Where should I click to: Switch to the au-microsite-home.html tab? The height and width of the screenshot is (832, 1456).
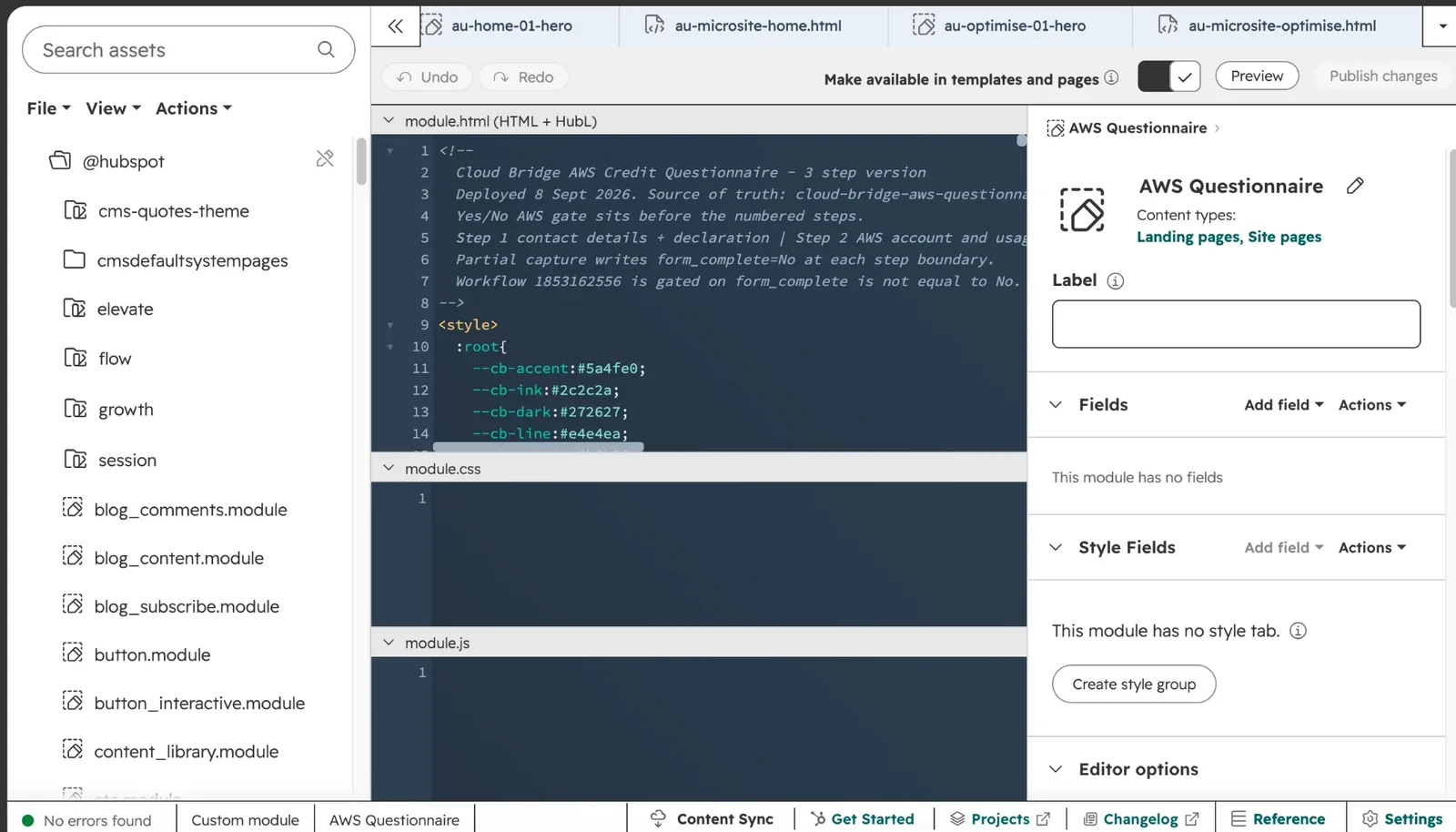pyautogui.click(x=753, y=26)
